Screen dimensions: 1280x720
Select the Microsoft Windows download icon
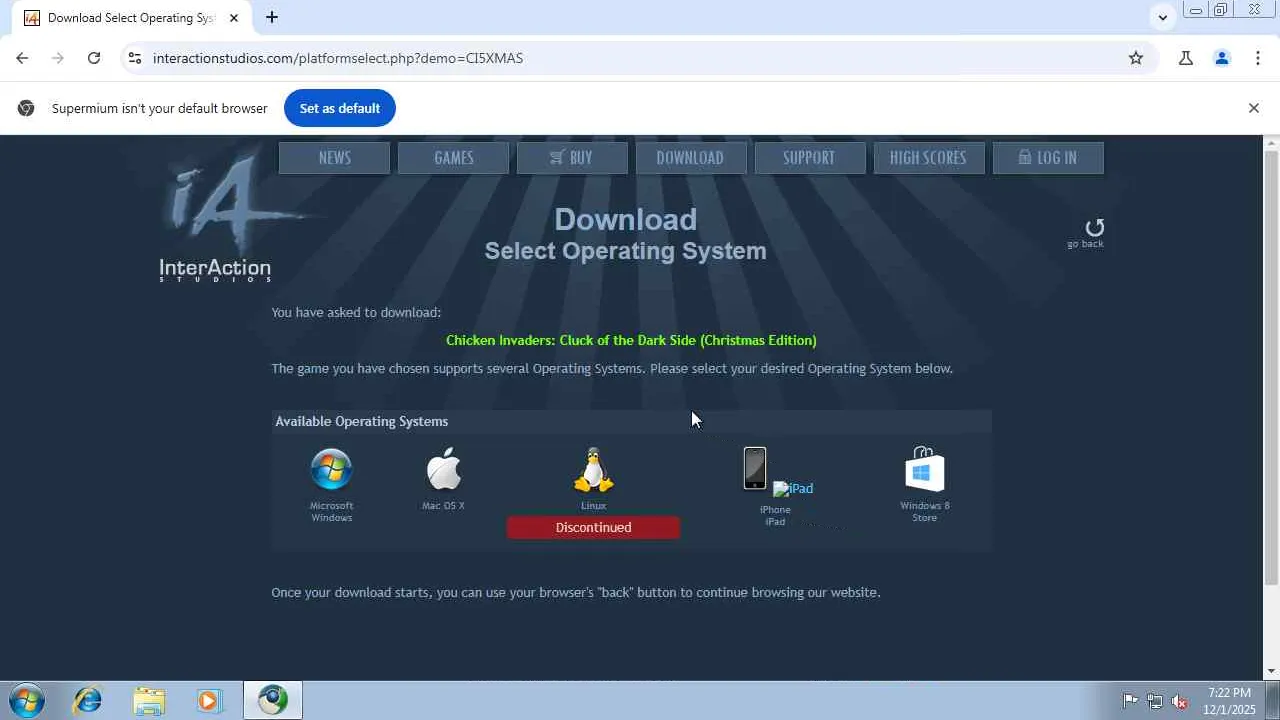(x=331, y=469)
